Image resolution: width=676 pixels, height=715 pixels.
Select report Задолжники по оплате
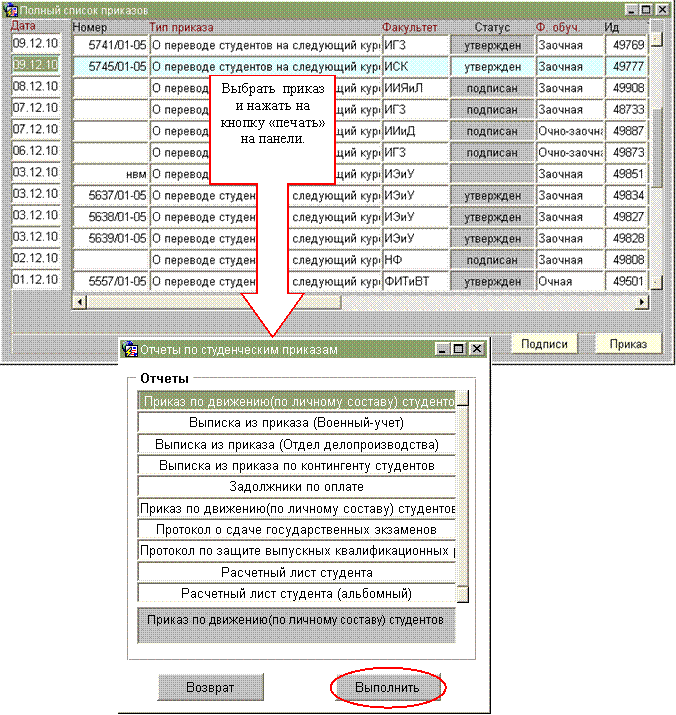[x=296, y=487]
